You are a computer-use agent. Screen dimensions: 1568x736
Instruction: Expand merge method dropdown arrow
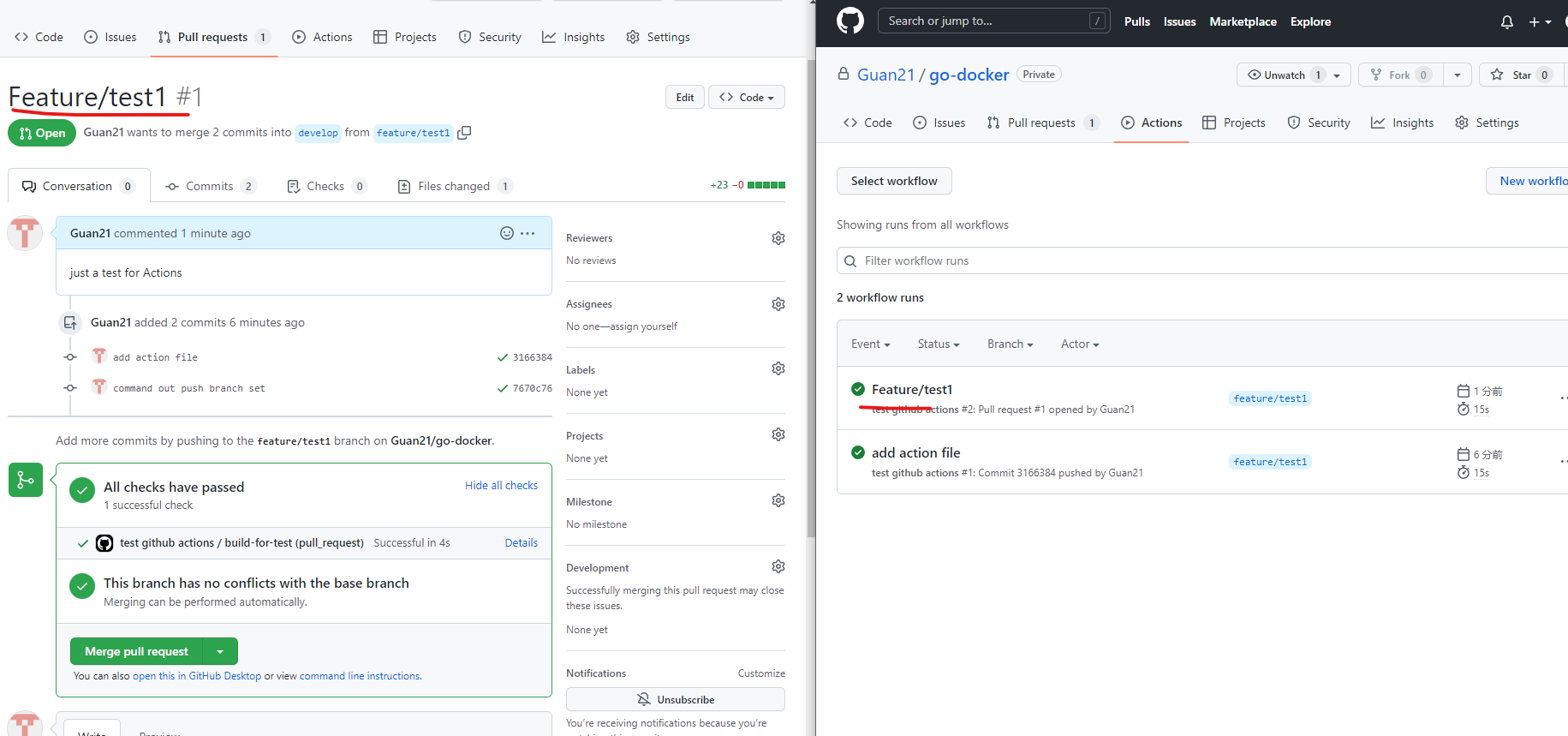click(x=220, y=651)
